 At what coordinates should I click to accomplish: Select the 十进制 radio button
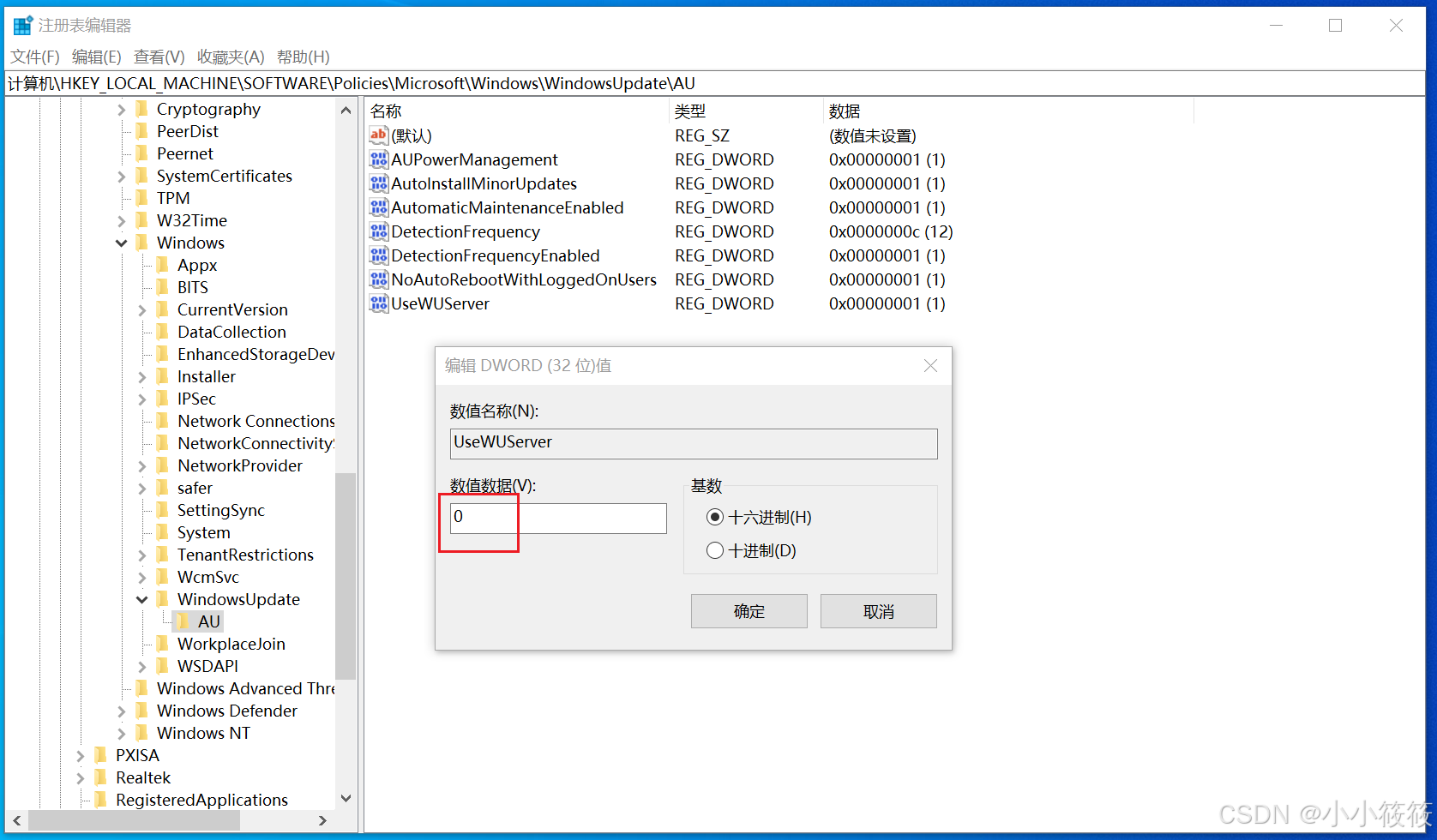(x=715, y=550)
